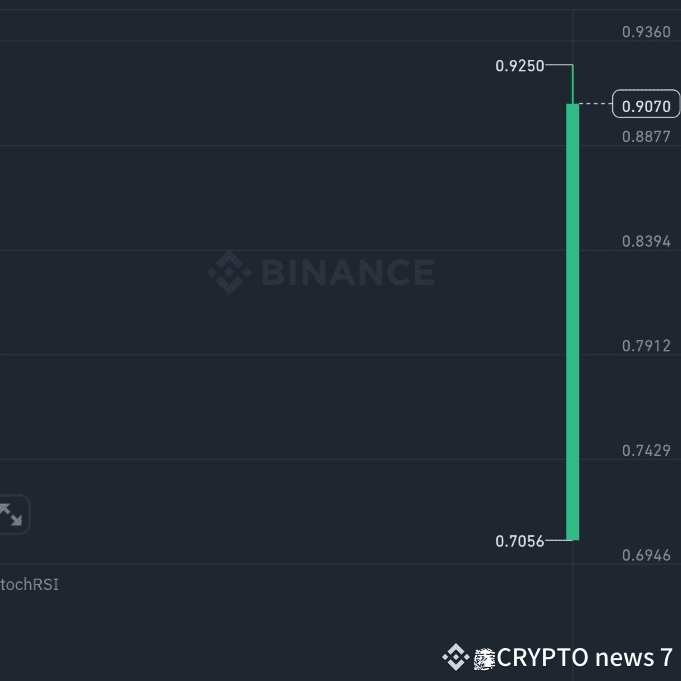Image resolution: width=681 pixels, height=681 pixels.
Task: Click the fullscreen expand arrows icon
Action: [x=11, y=514]
